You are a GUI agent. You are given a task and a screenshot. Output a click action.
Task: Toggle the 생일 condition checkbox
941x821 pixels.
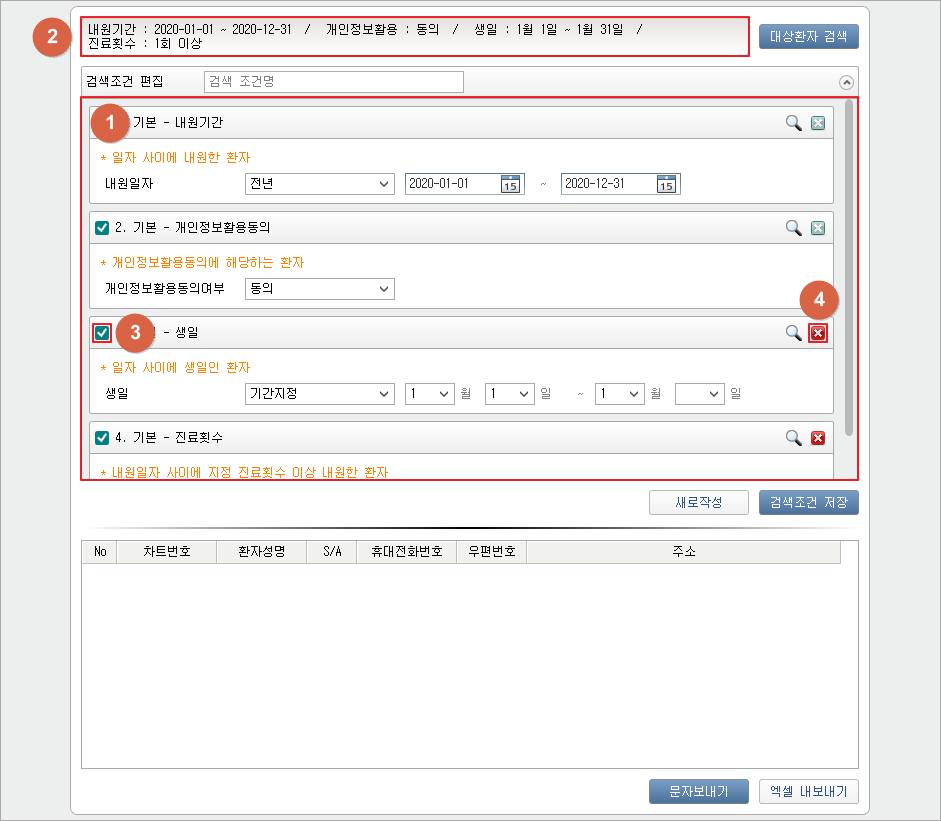point(102,333)
